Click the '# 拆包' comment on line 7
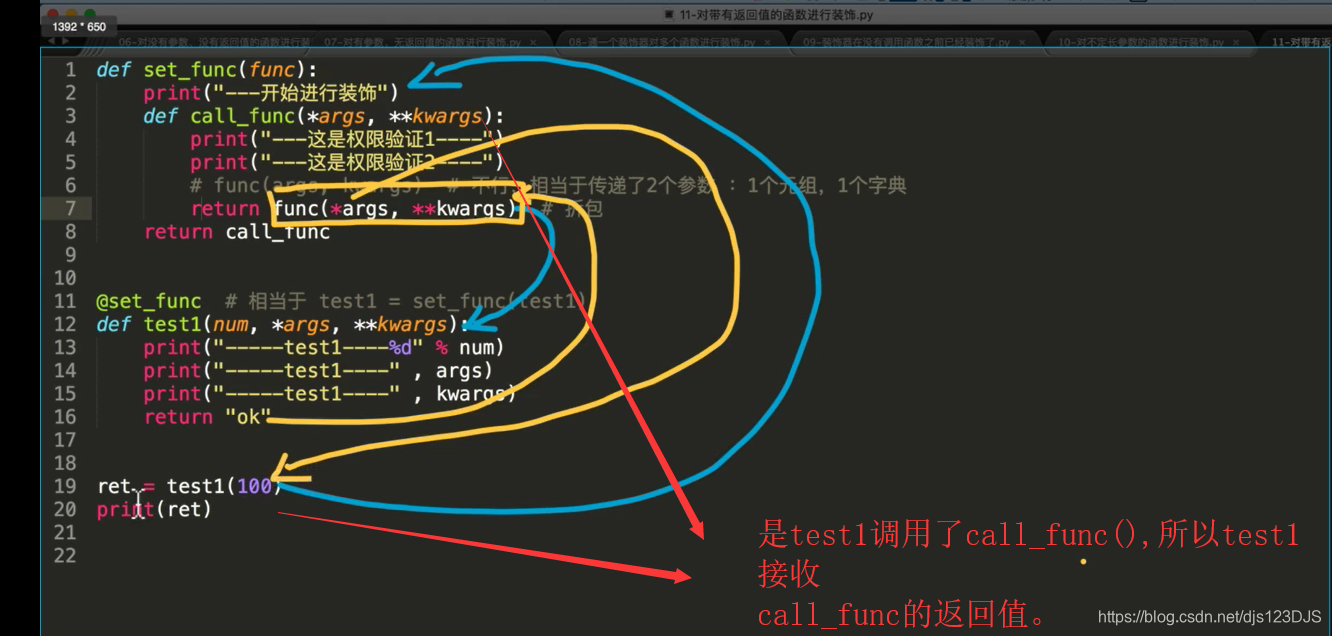 (572, 208)
